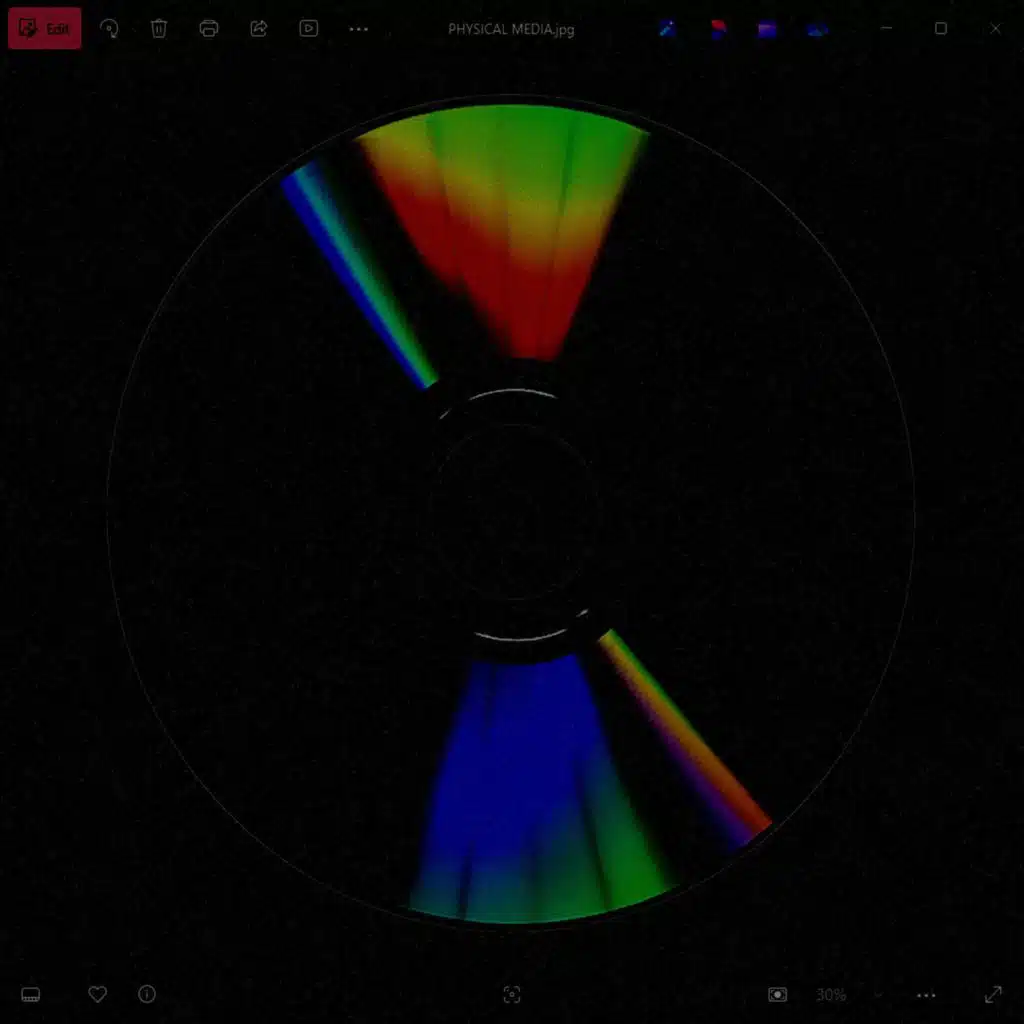Mark photo as favorite with heart icon
The width and height of the screenshot is (1024, 1024).
click(97, 994)
